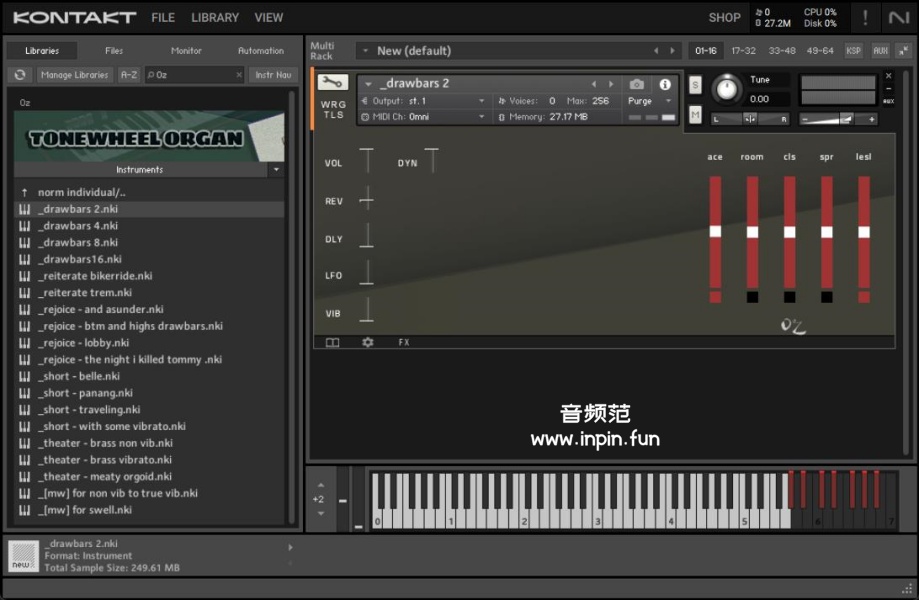This screenshot has height=600, width=919.
Task: Click the exclamation warning icon in the header
Action: pyautogui.click(x=865, y=18)
